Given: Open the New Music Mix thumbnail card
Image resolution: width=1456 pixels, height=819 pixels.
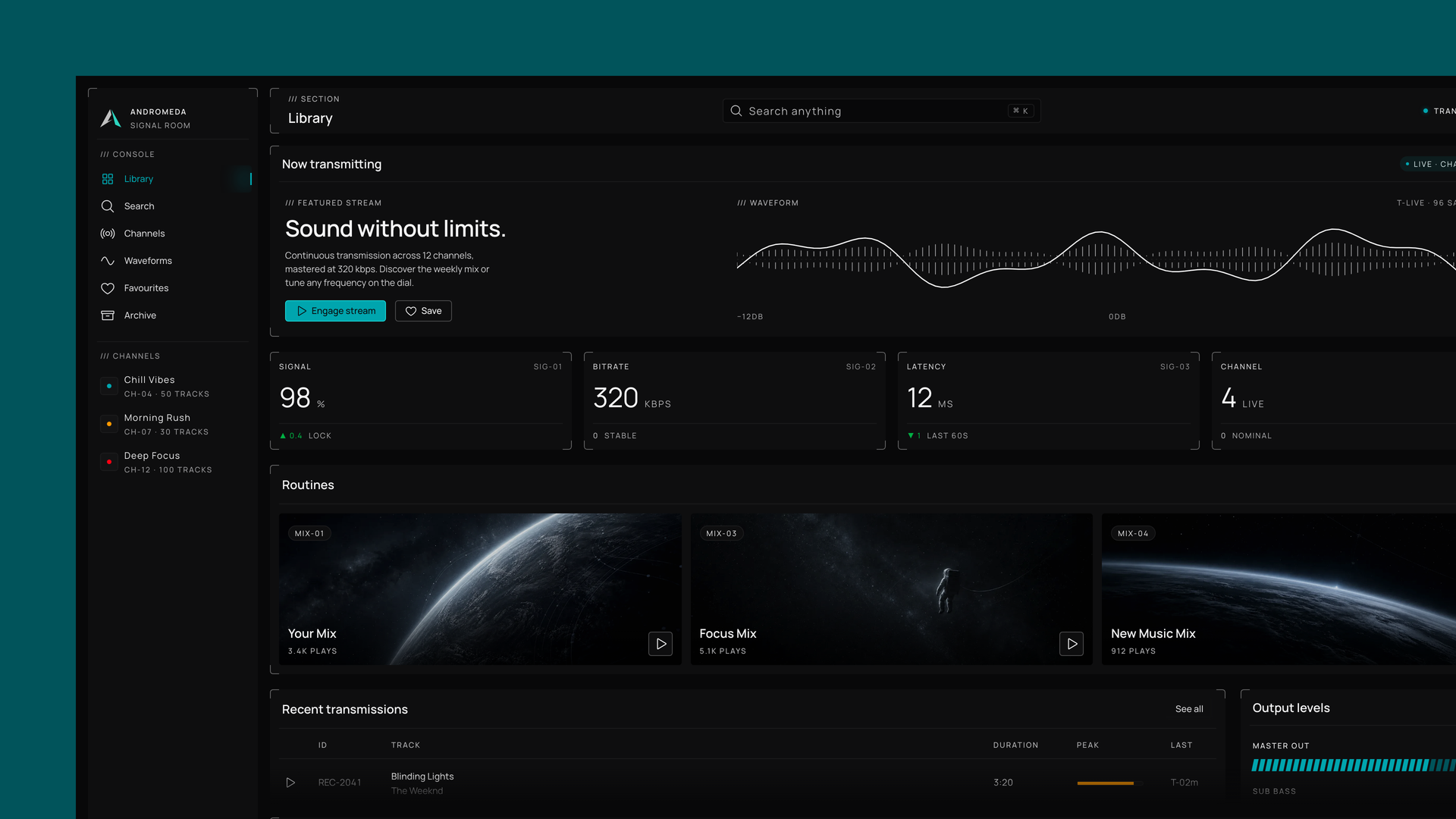Looking at the screenshot, I should tap(1279, 589).
